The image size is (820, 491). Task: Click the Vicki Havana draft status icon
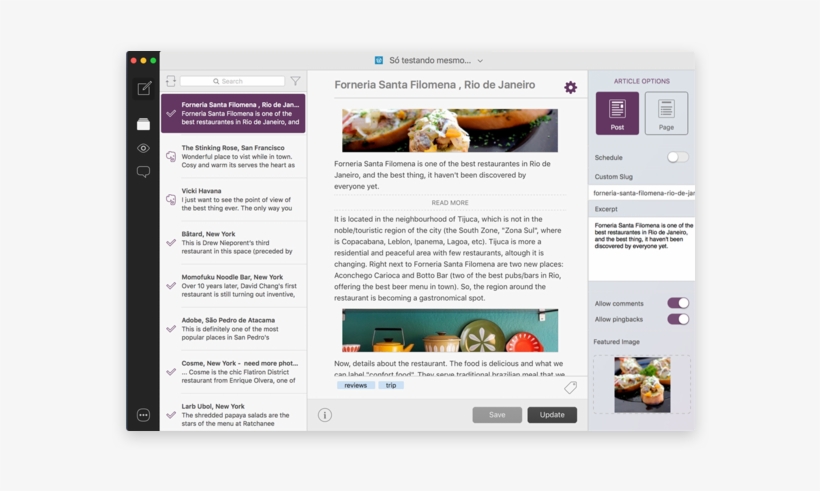click(x=171, y=200)
